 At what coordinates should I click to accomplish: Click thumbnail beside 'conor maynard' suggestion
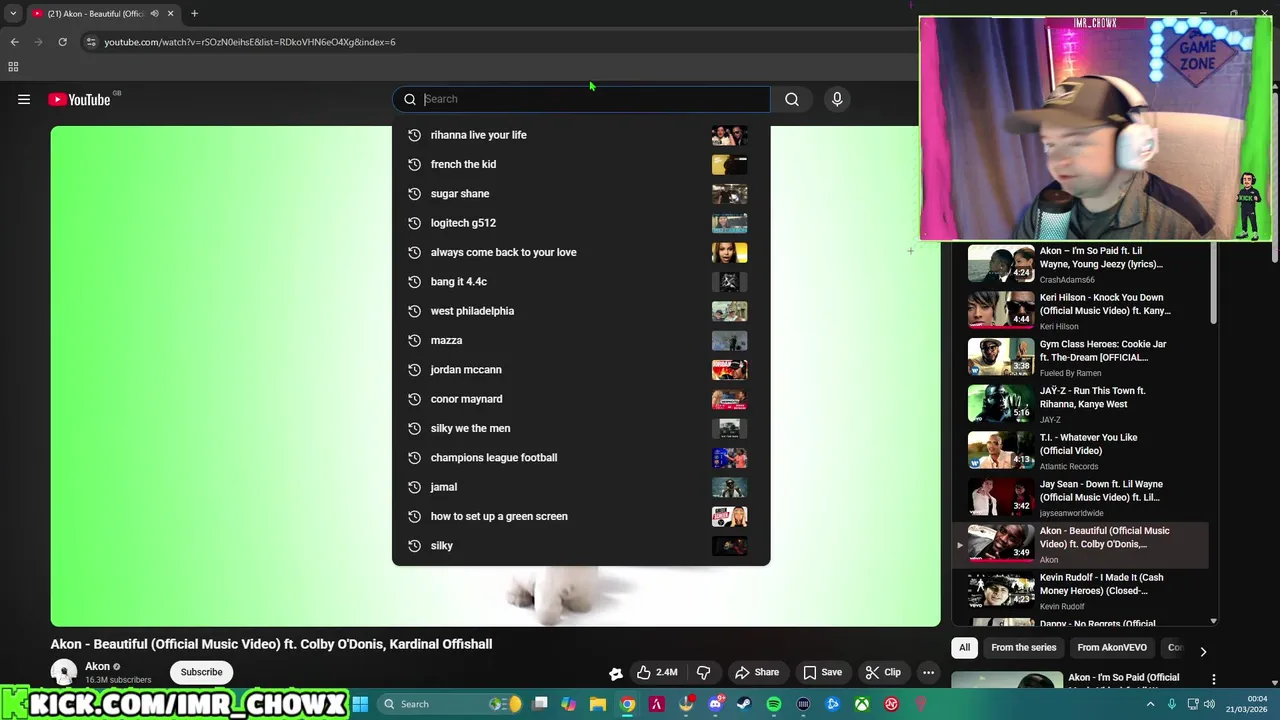pyautogui.click(x=729, y=399)
